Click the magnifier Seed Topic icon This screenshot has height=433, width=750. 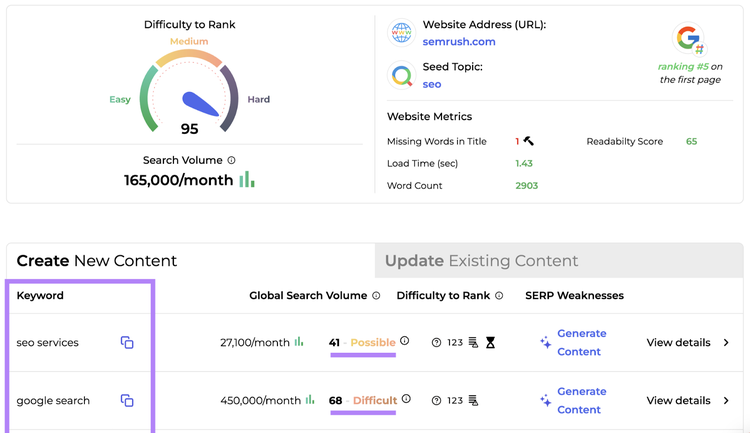pos(401,75)
